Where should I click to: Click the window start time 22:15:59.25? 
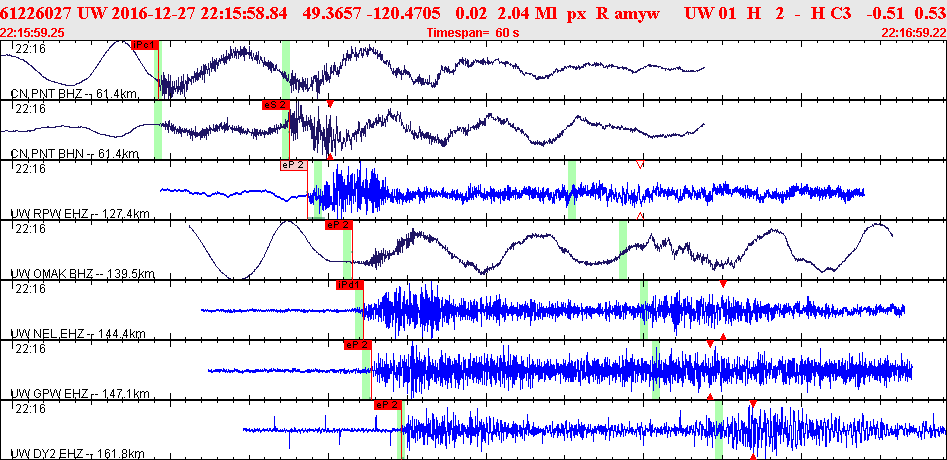pos(33,33)
